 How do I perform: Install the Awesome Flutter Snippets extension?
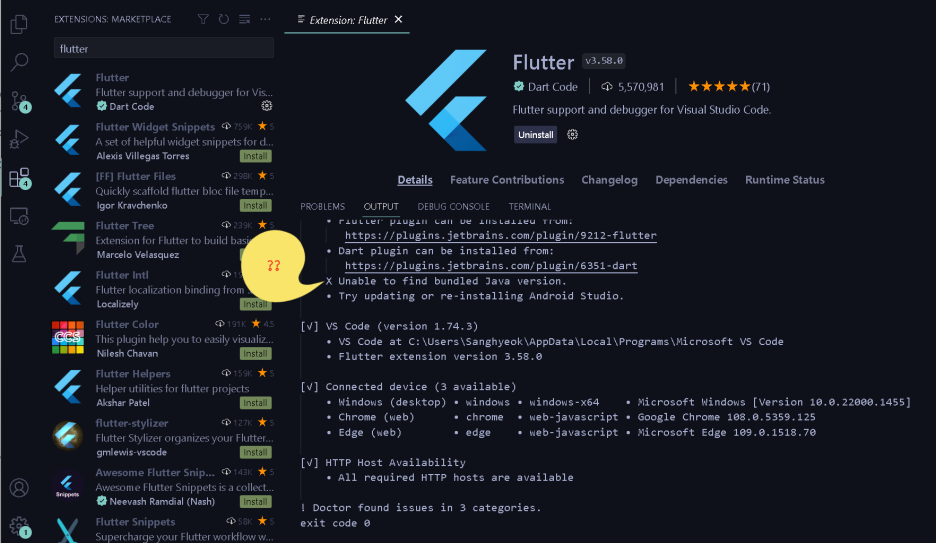point(255,502)
